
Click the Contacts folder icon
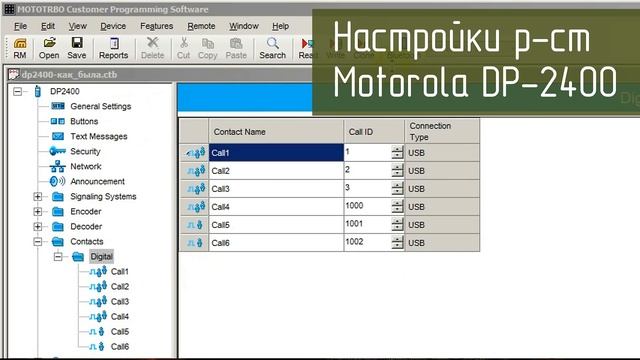tap(58, 242)
